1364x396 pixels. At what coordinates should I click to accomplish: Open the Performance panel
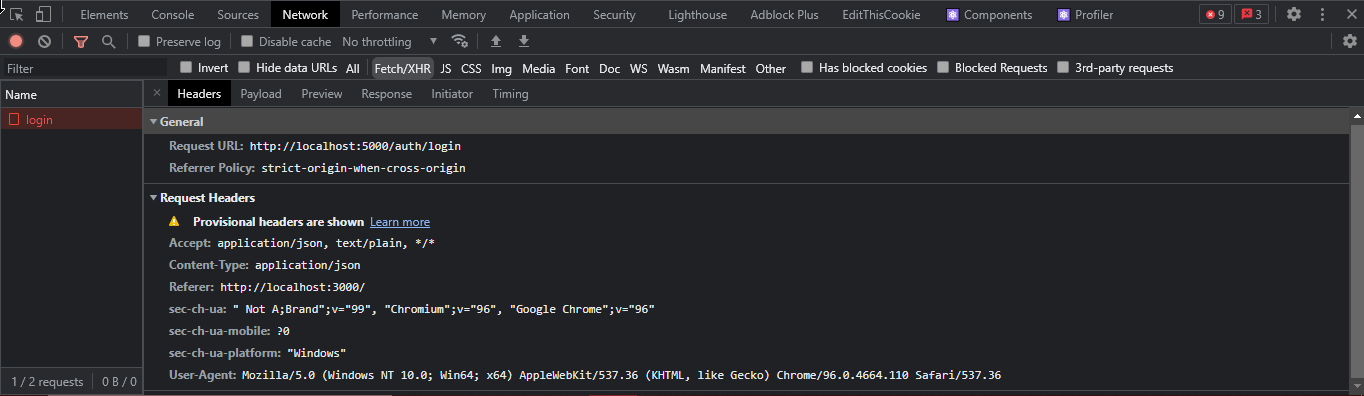pyautogui.click(x=384, y=14)
